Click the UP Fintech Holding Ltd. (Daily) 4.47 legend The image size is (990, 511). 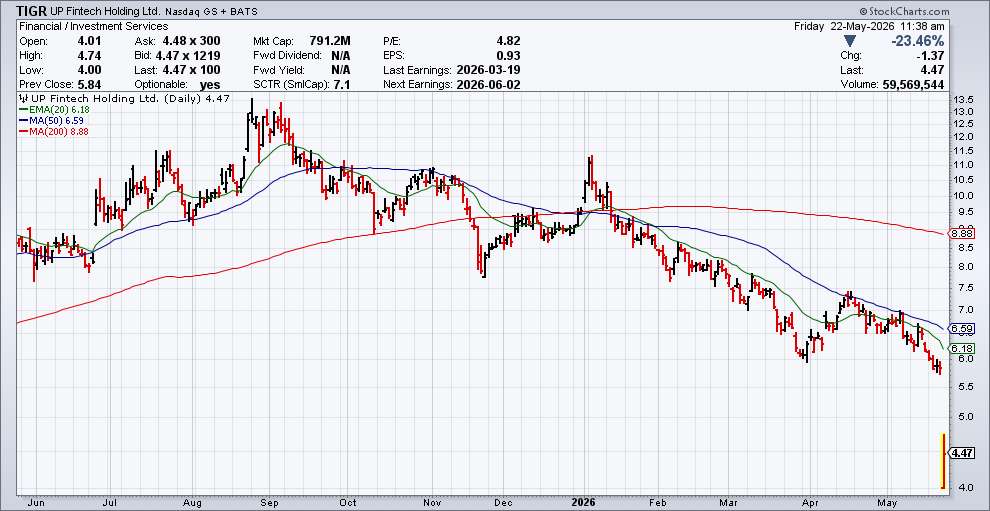click(x=129, y=98)
